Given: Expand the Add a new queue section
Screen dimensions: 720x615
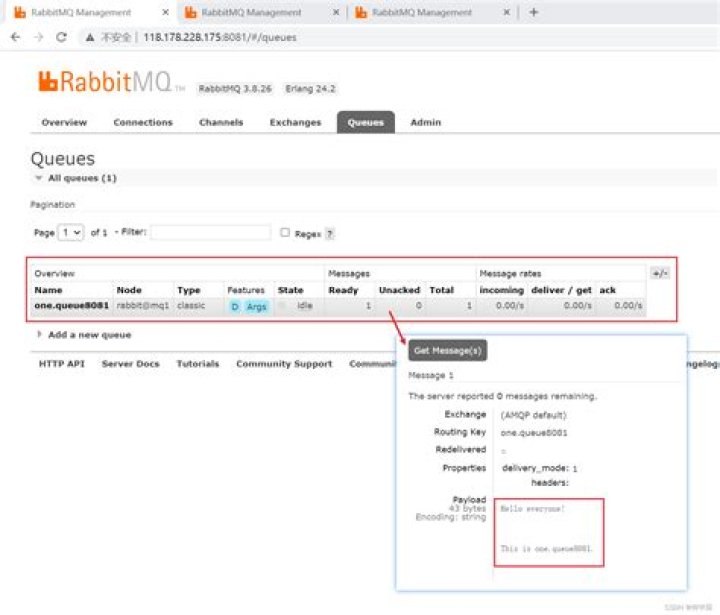Looking at the screenshot, I should [x=88, y=335].
